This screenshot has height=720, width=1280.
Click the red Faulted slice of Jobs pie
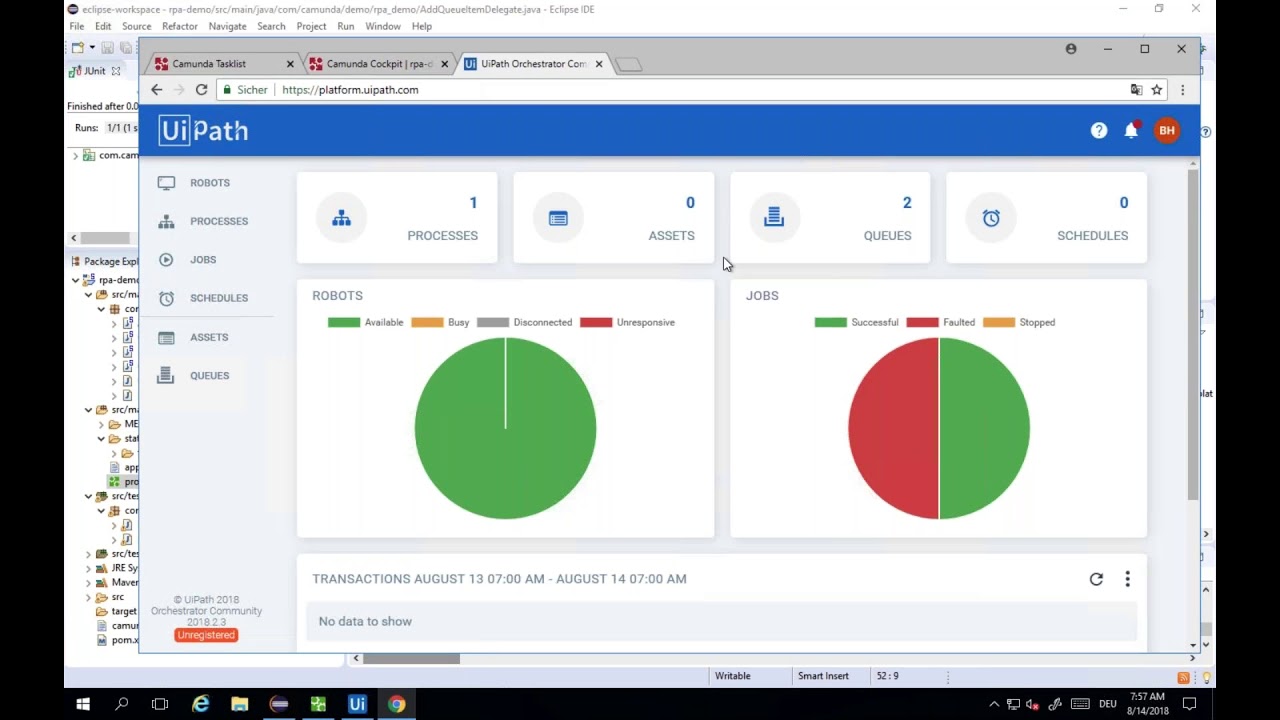click(893, 428)
